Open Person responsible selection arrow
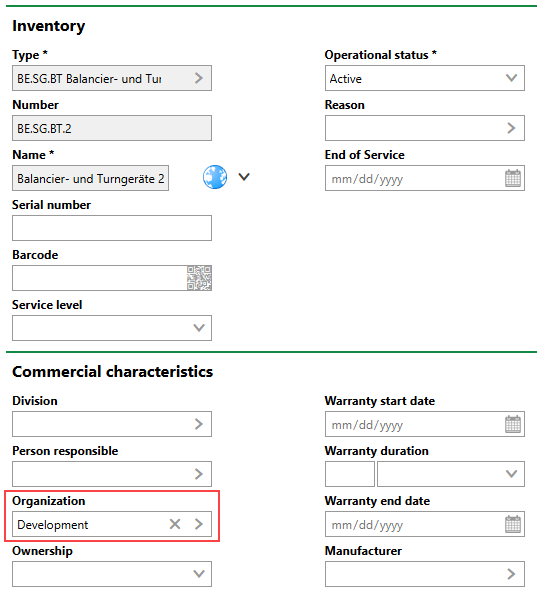 tap(199, 474)
